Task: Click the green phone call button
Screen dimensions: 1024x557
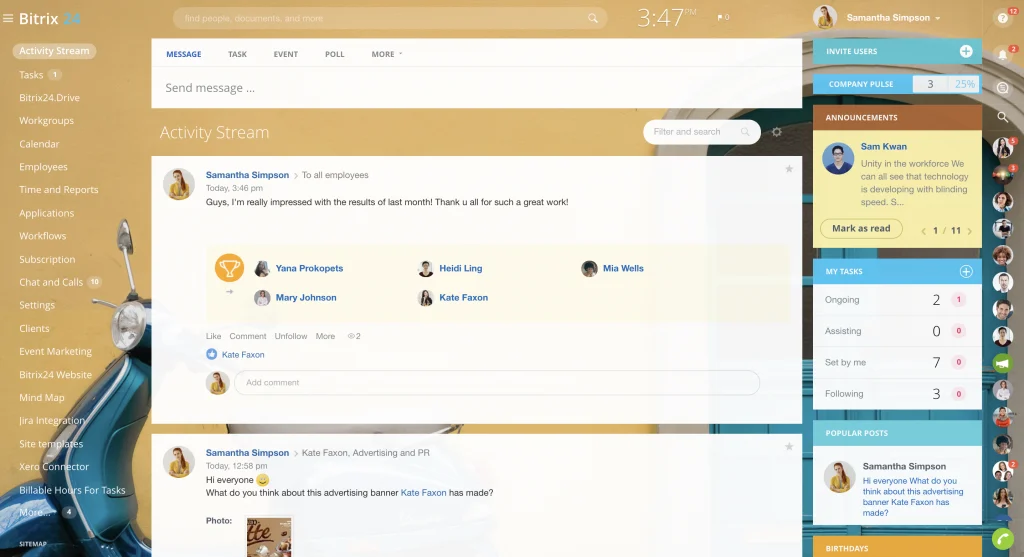Action: [1002, 539]
